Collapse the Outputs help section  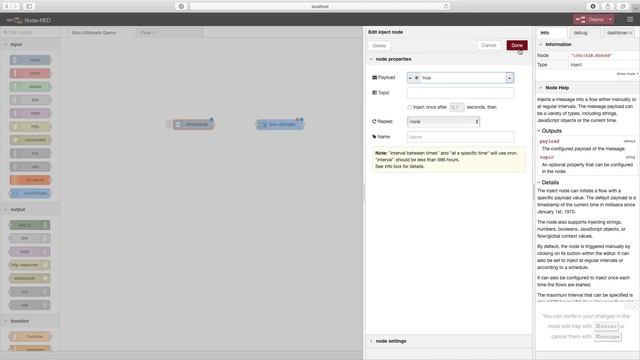[x=539, y=131]
